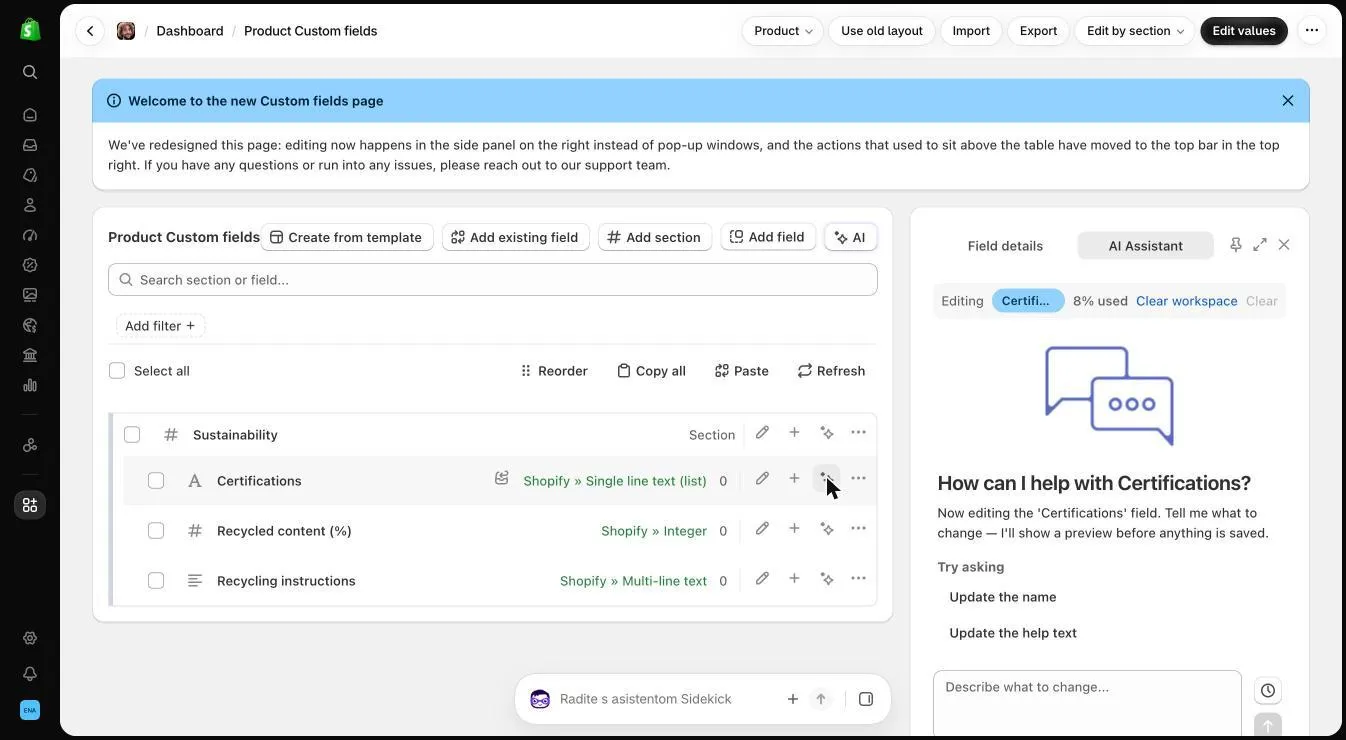The width and height of the screenshot is (1346, 740).
Task: Select the Update the help text suggestion
Action: [1013, 633]
